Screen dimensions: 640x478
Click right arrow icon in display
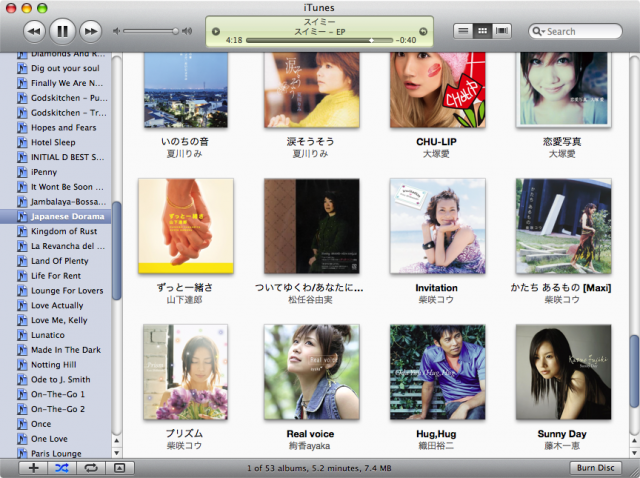point(423,31)
